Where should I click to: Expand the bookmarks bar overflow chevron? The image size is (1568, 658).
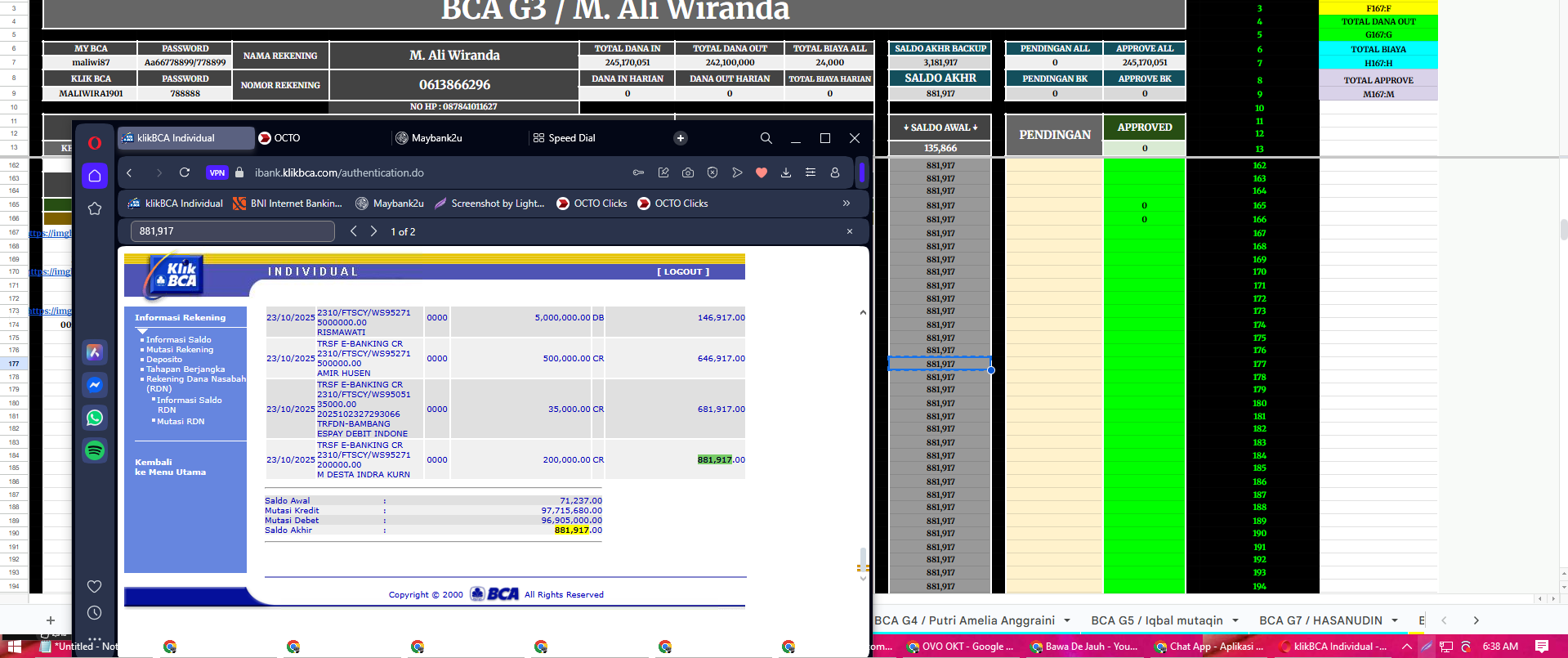click(847, 204)
